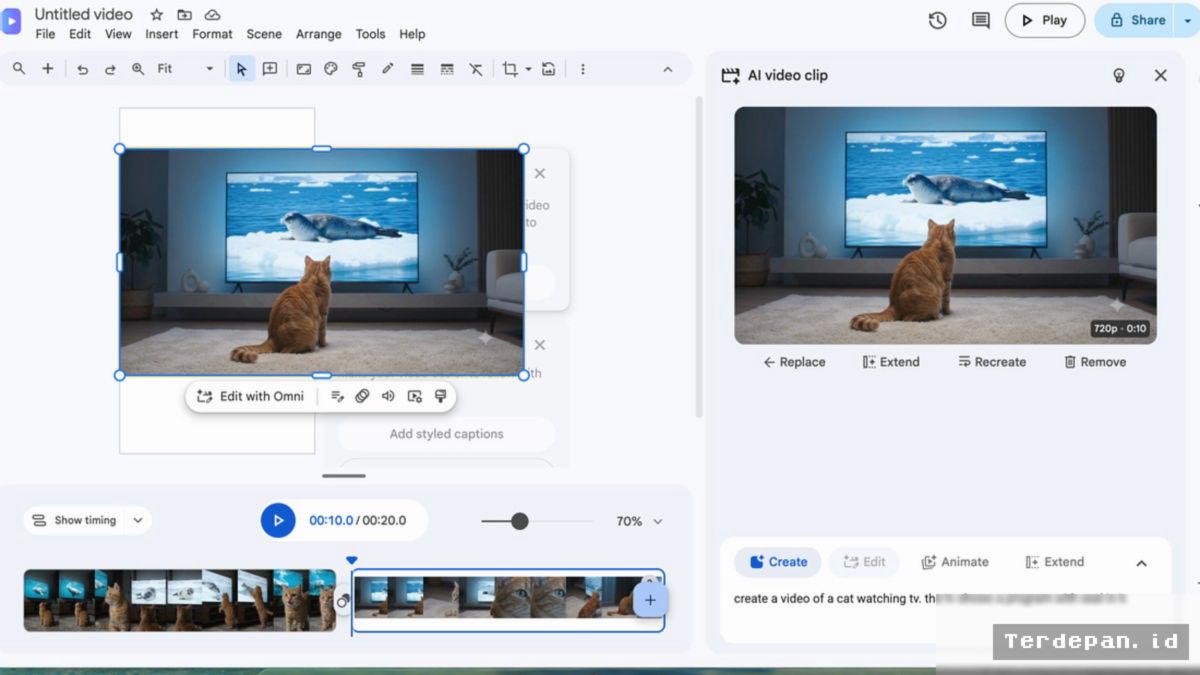The height and width of the screenshot is (675, 1200).
Task: Click the format options icon in floating toolbar
Action: (x=440, y=396)
